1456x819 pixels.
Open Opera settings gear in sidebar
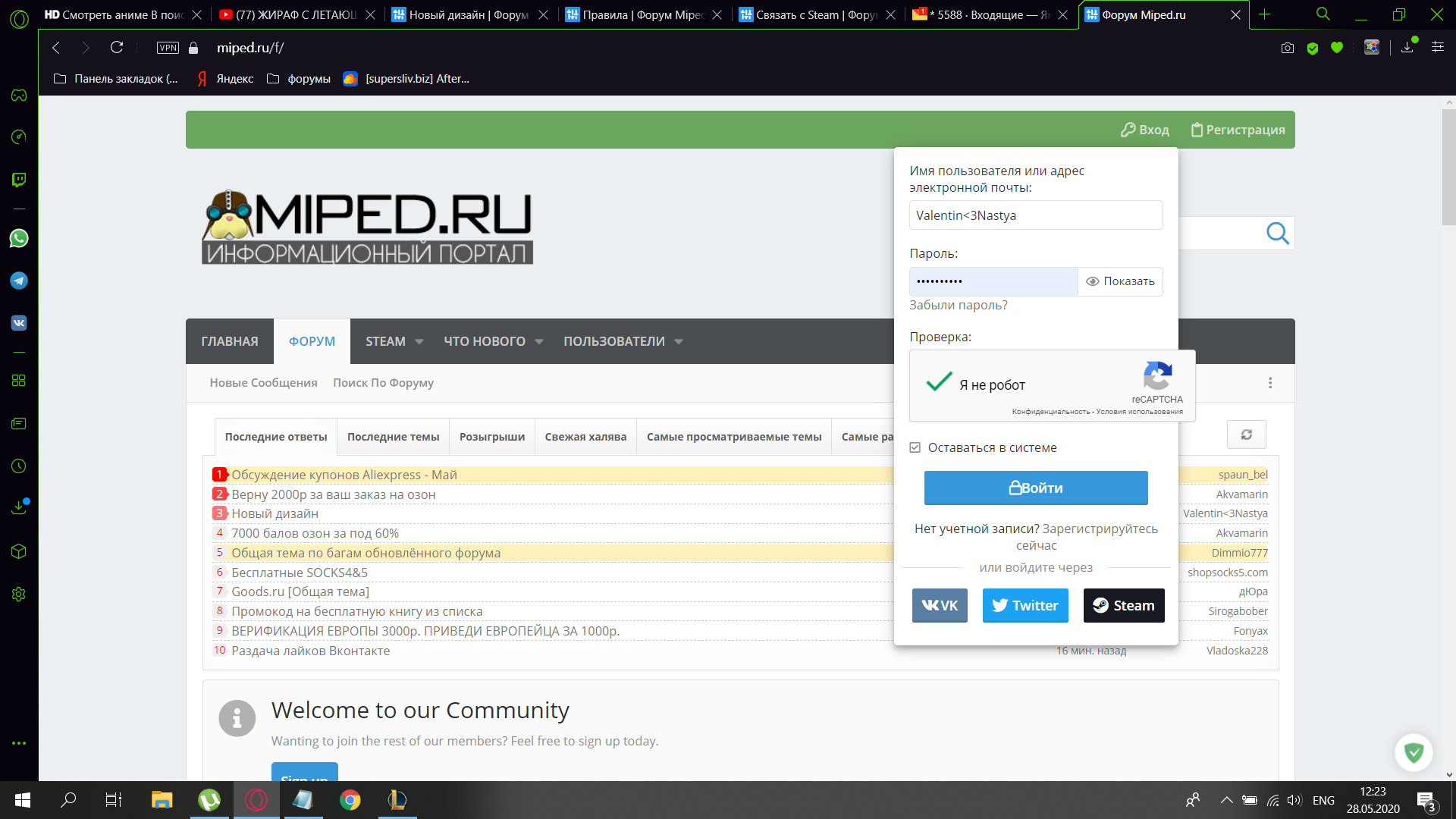tap(19, 595)
